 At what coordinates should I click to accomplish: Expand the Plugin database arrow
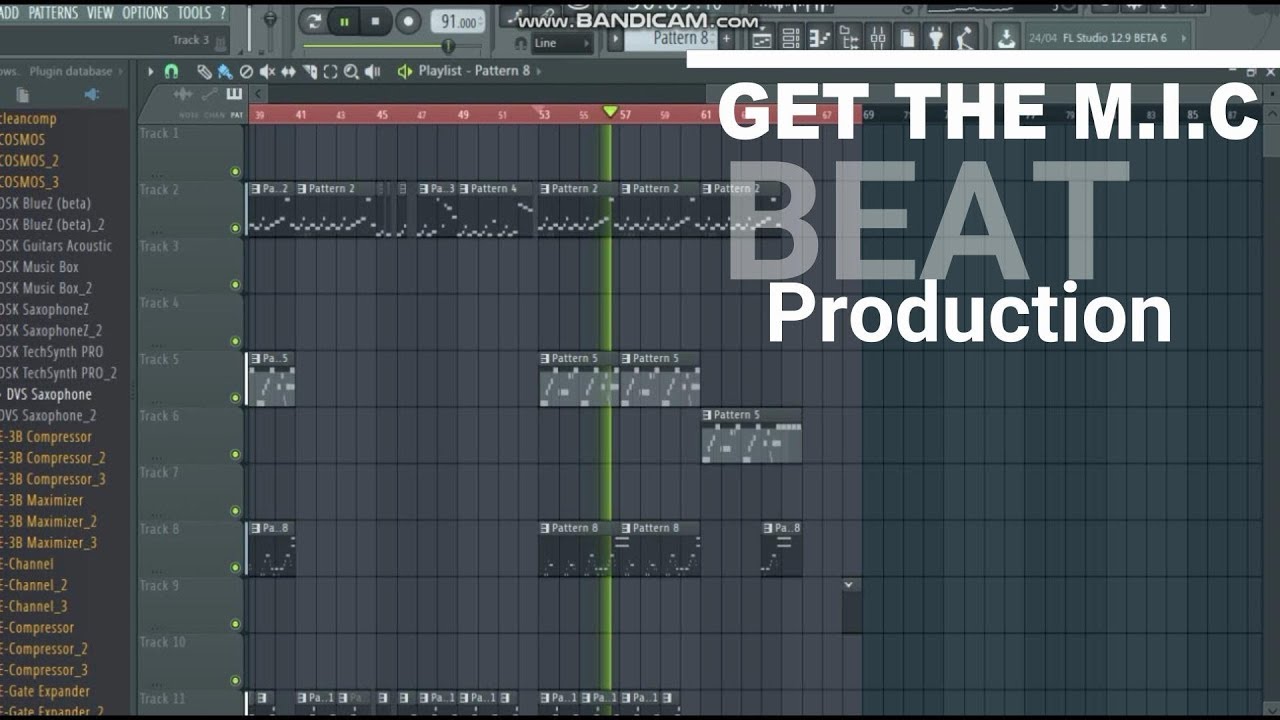[x=122, y=71]
